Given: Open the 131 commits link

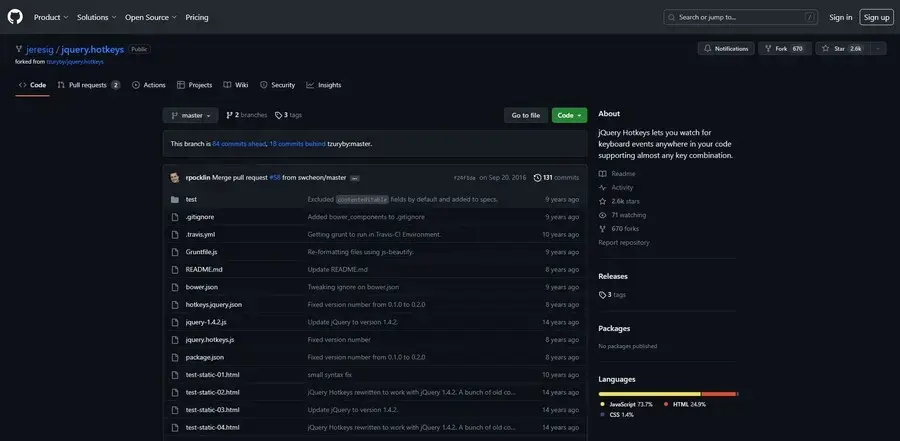Looking at the screenshot, I should (556, 178).
